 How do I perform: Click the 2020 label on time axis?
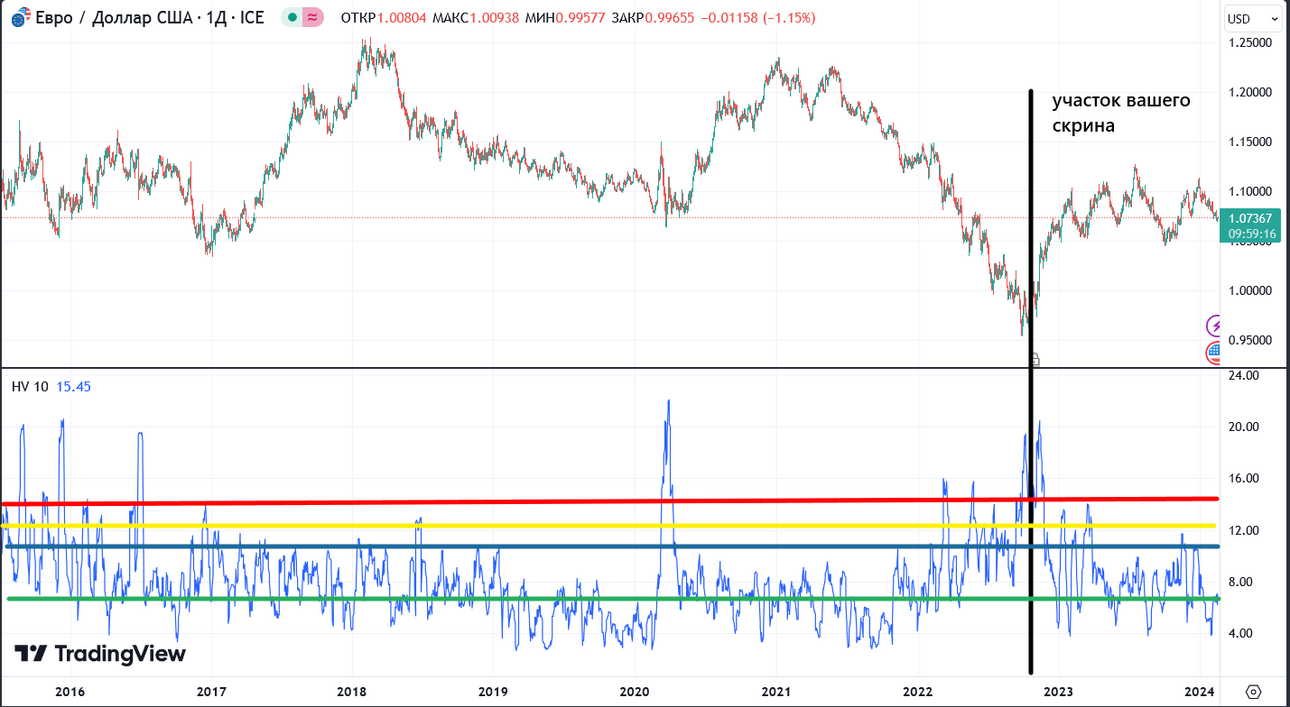pos(634,691)
